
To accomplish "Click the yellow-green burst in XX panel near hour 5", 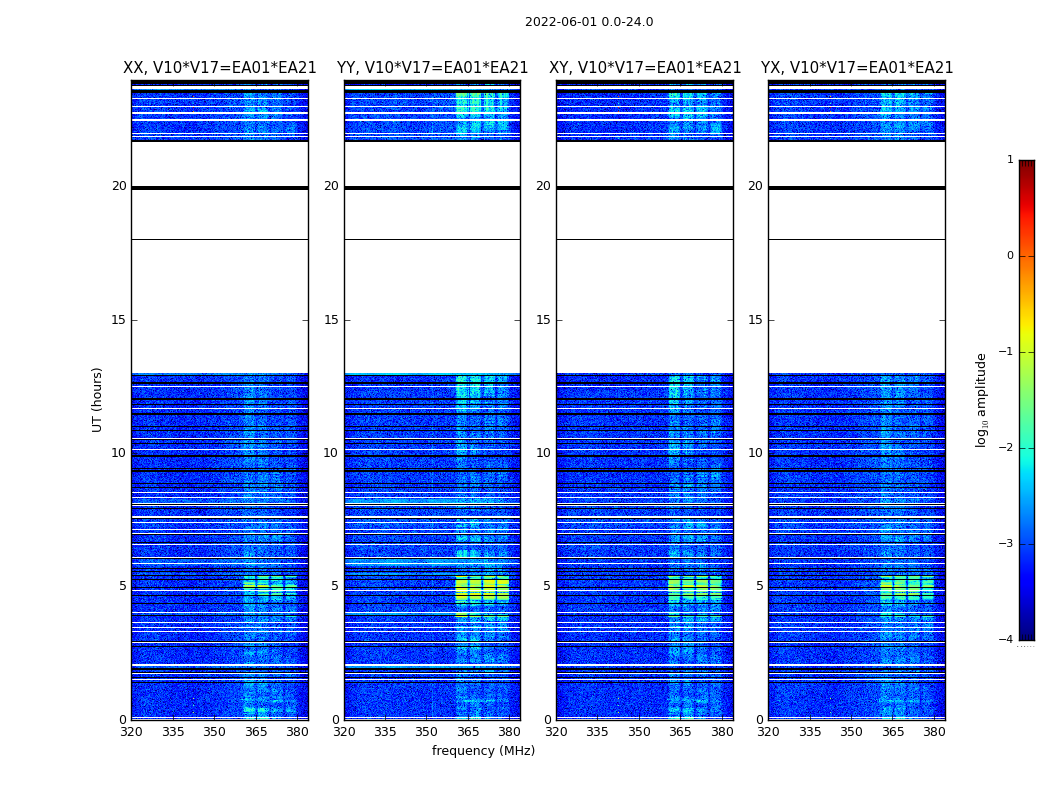I will [x=270, y=589].
